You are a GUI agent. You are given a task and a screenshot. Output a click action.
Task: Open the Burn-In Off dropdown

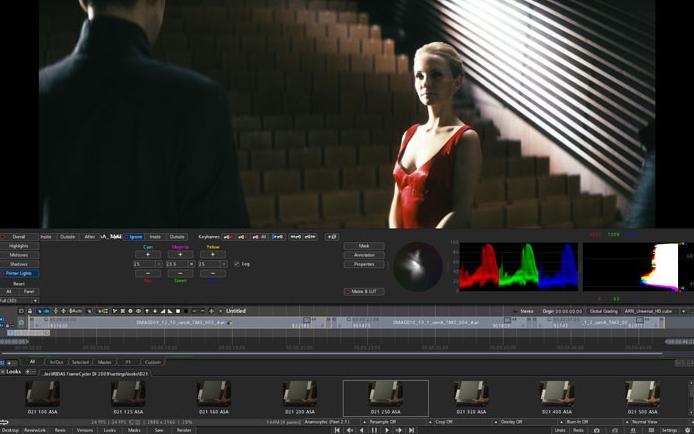(x=597, y=422)
